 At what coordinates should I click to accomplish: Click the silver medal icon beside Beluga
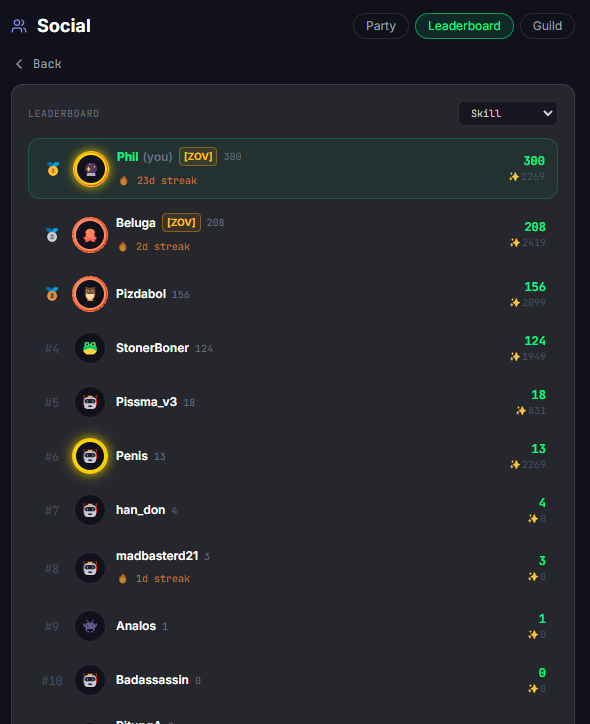[52, 235]
